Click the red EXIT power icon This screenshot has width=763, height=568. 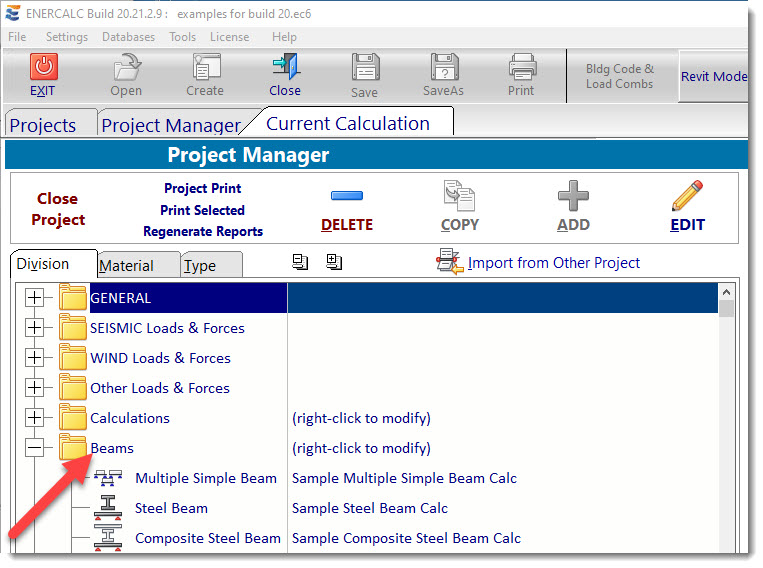[x=43, y=67]
